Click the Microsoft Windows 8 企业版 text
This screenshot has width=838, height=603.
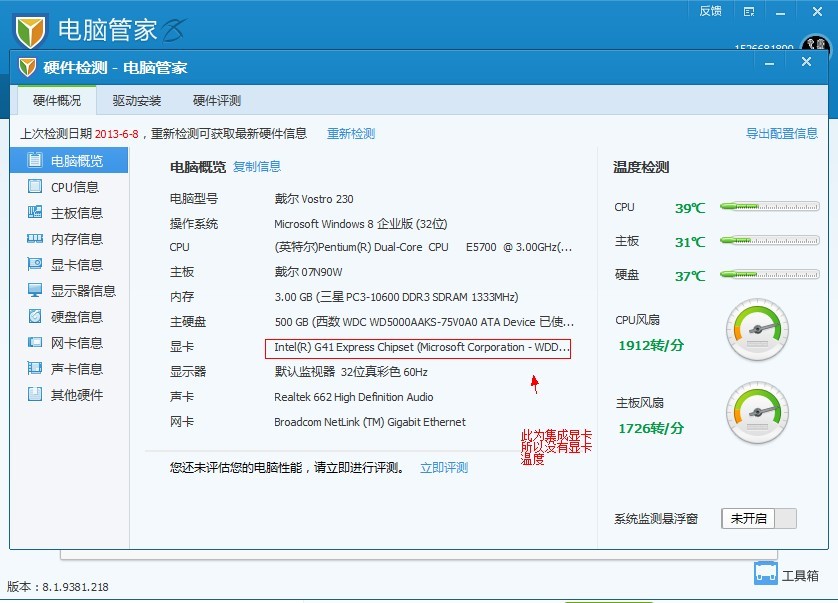(x=361, y=224)
